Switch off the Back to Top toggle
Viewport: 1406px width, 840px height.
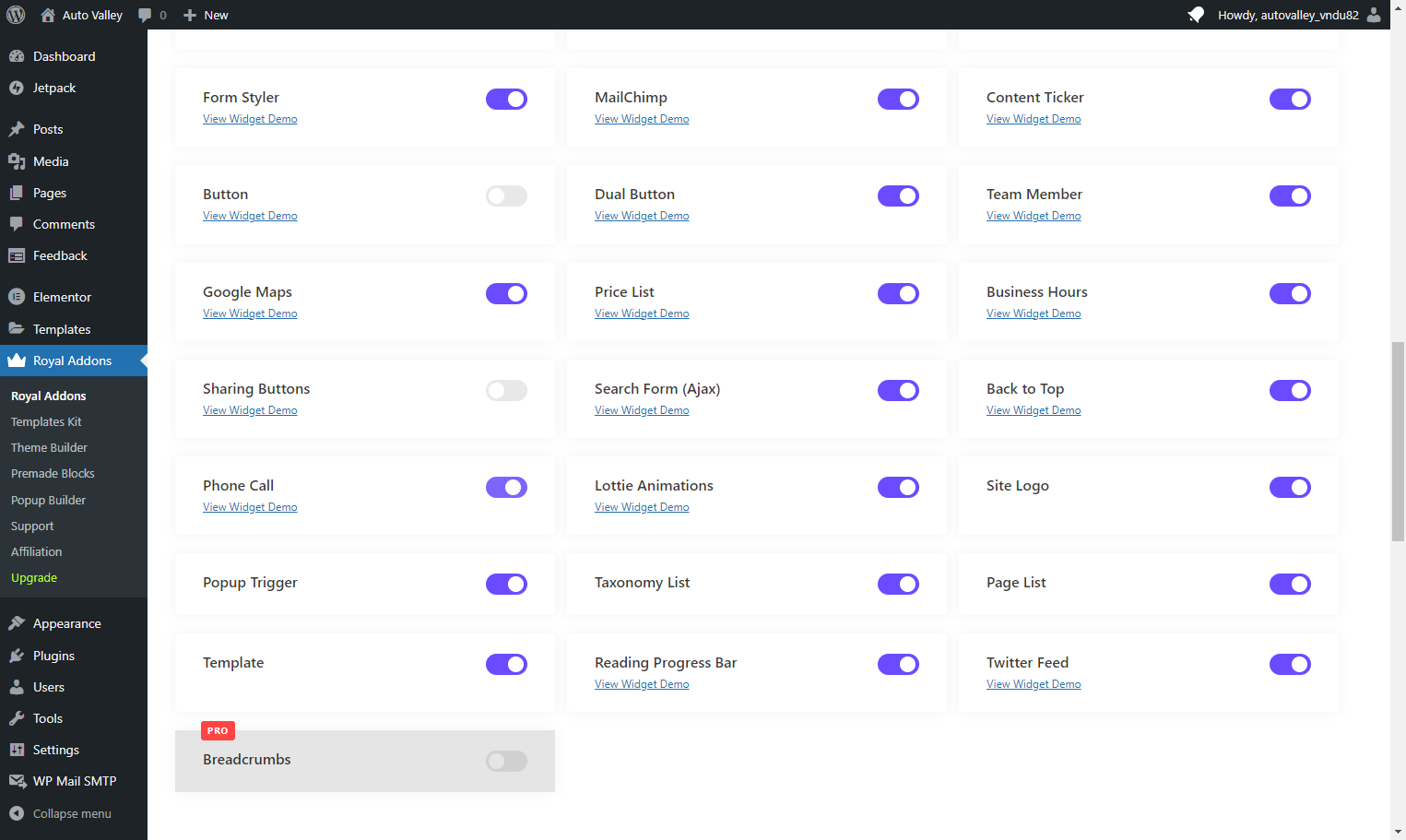pyautogui.click(x=1290, y=390)
